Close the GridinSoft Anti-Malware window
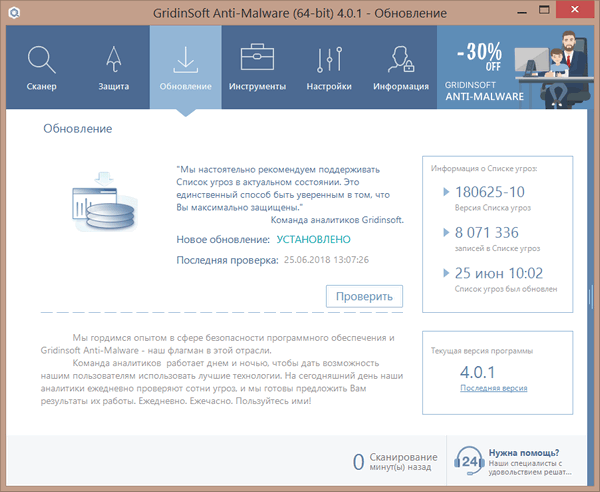600x492 pixels. click(x=574, y=10)
